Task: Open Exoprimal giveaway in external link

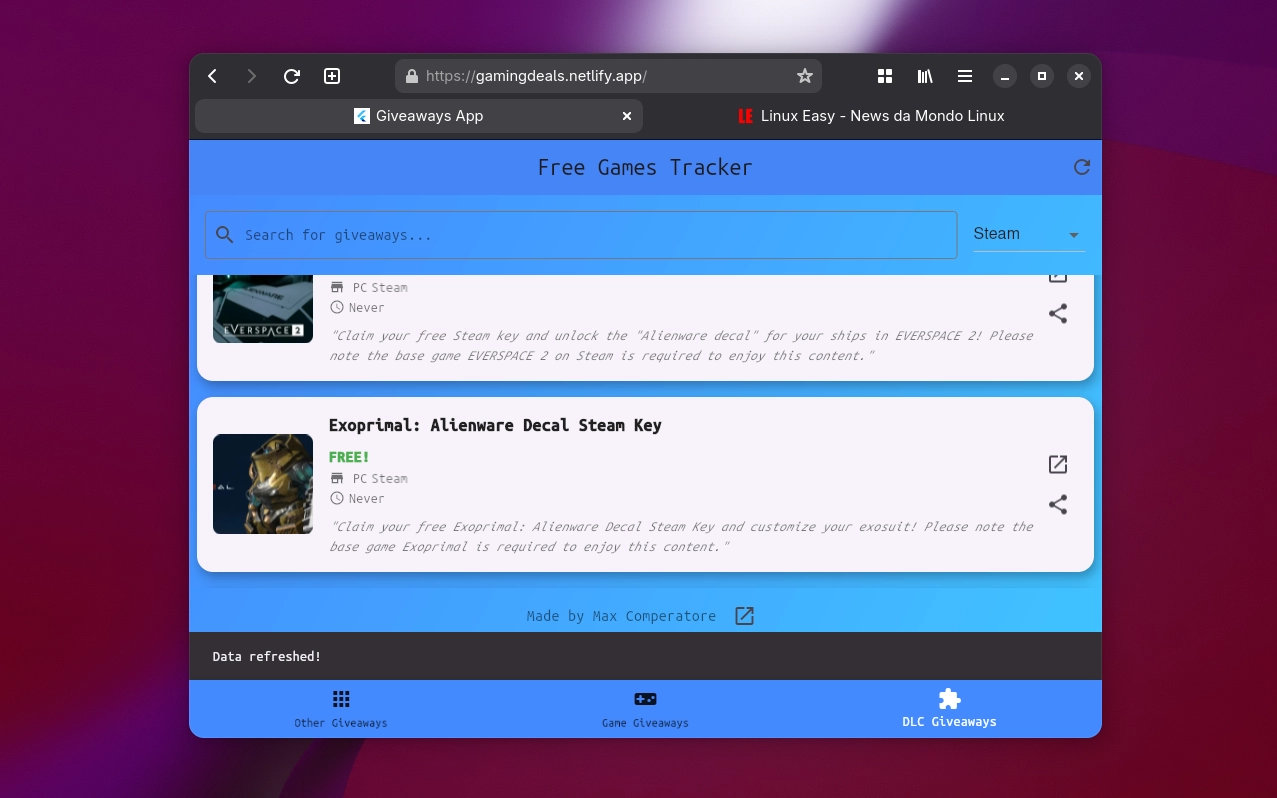Action: pos(1058,464)
